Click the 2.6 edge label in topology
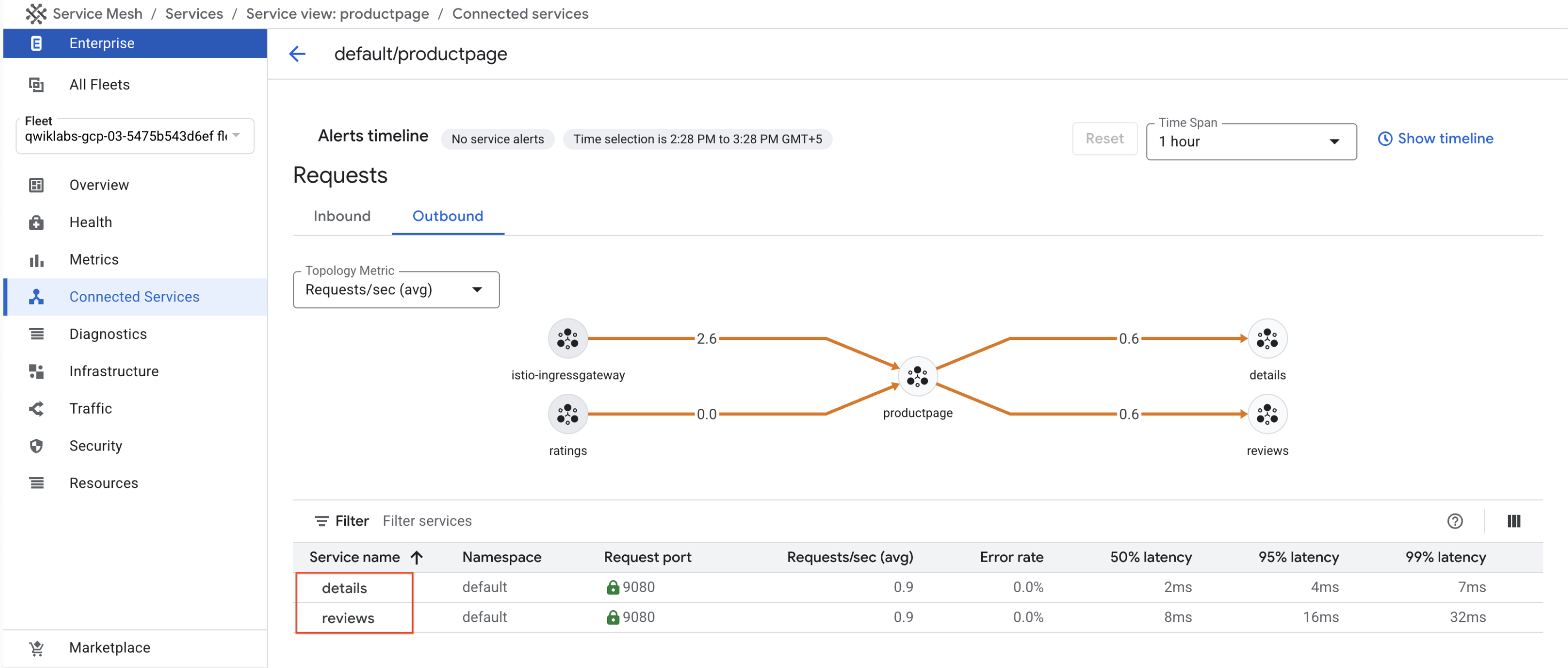Viewport: 1568px width, 668px height. click(x=706, y=339)
